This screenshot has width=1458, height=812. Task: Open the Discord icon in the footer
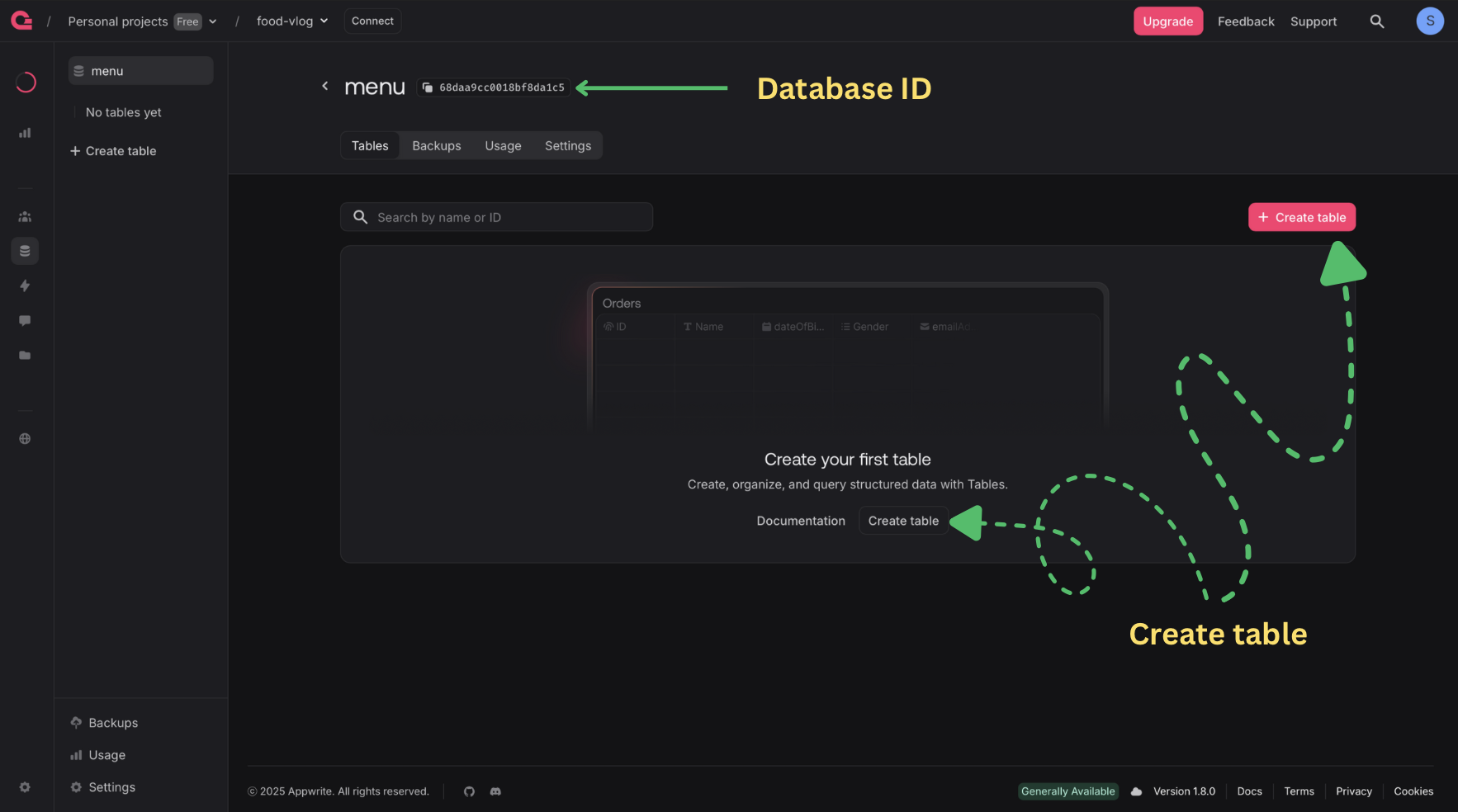495,791
